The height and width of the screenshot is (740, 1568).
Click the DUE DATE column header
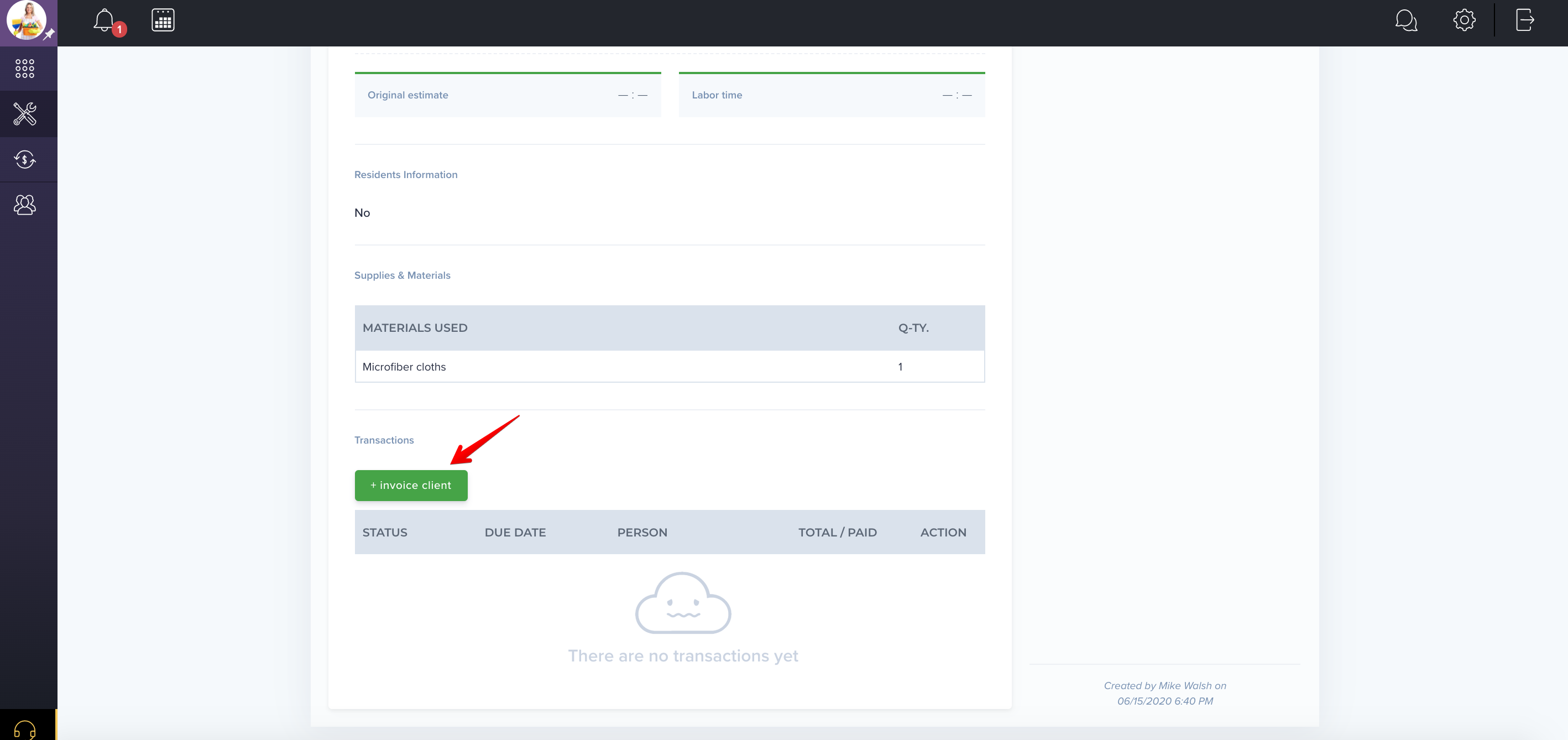(515, 532)
